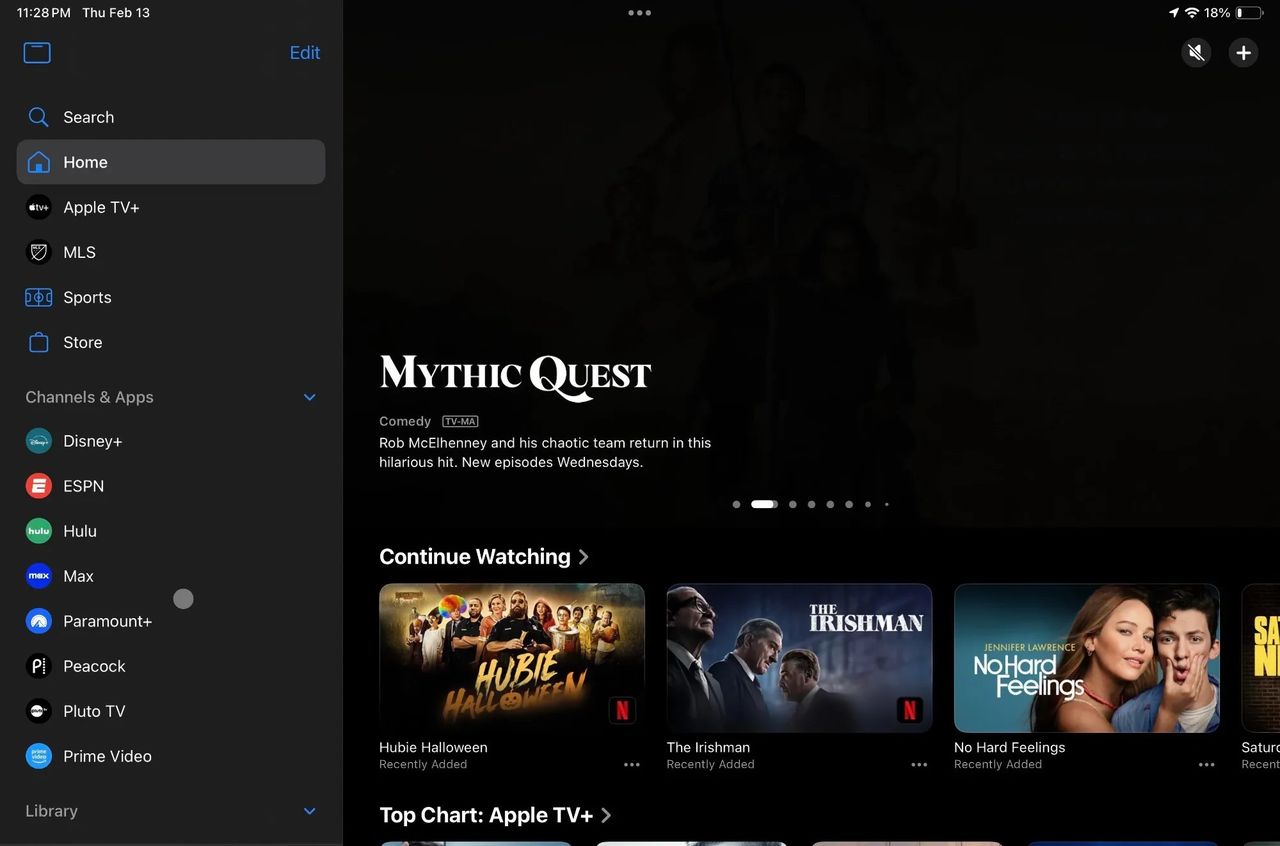Open the Search section

coord(88,117)
